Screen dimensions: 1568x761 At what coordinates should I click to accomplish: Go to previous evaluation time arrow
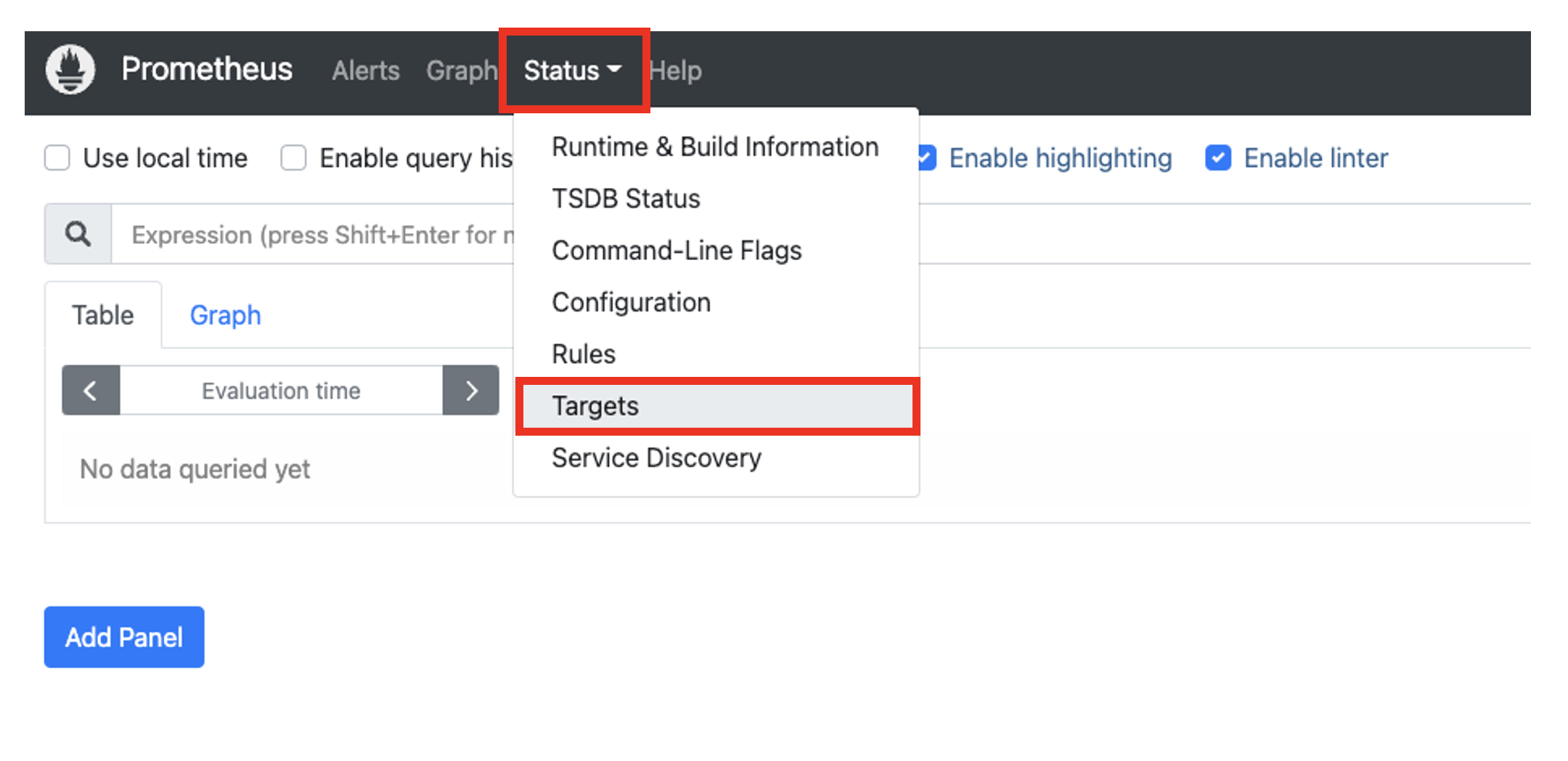click(x=91, y=391)
